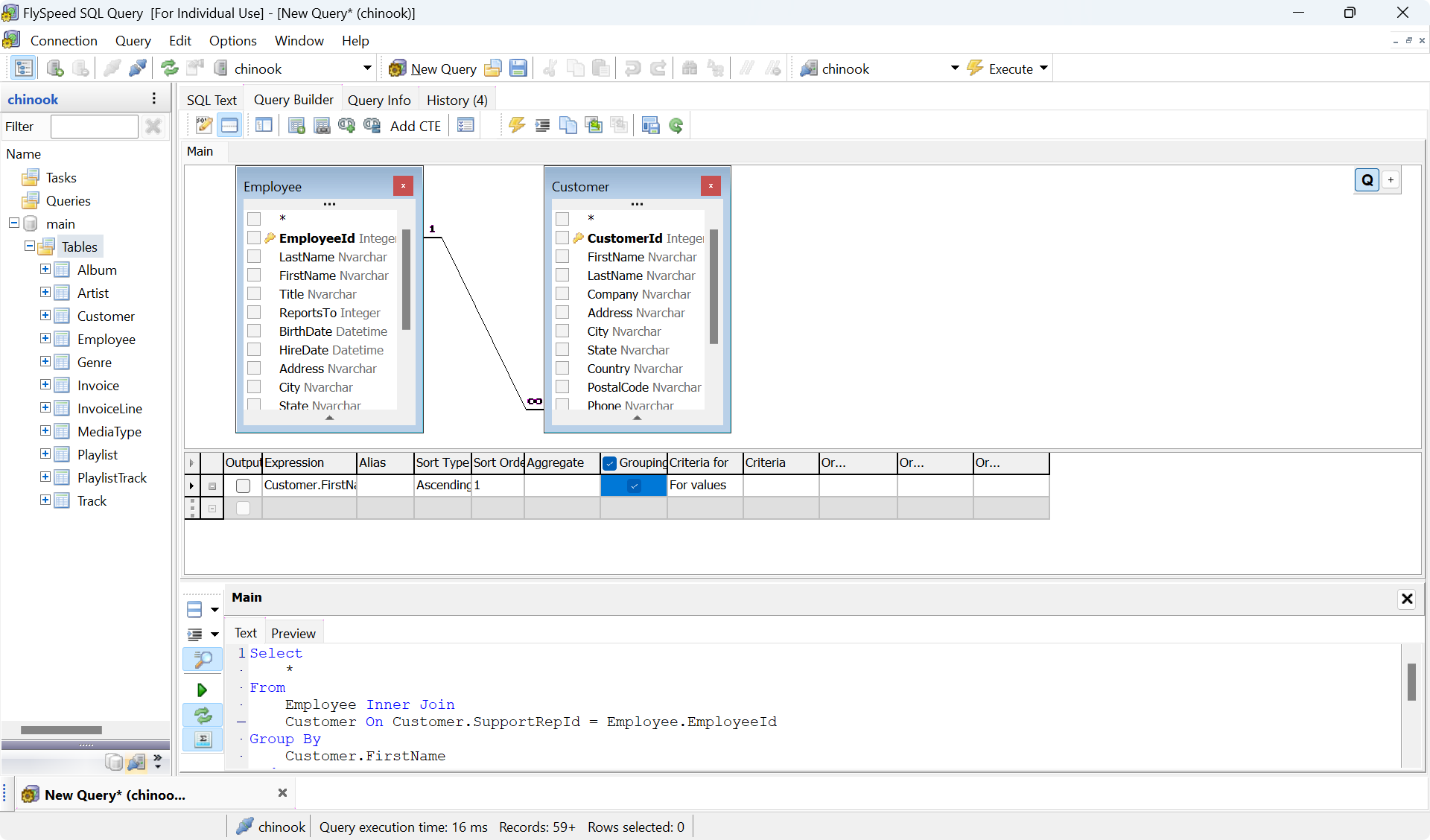
Task: Click the New Query icon button
Action: (x=398, y=69)
